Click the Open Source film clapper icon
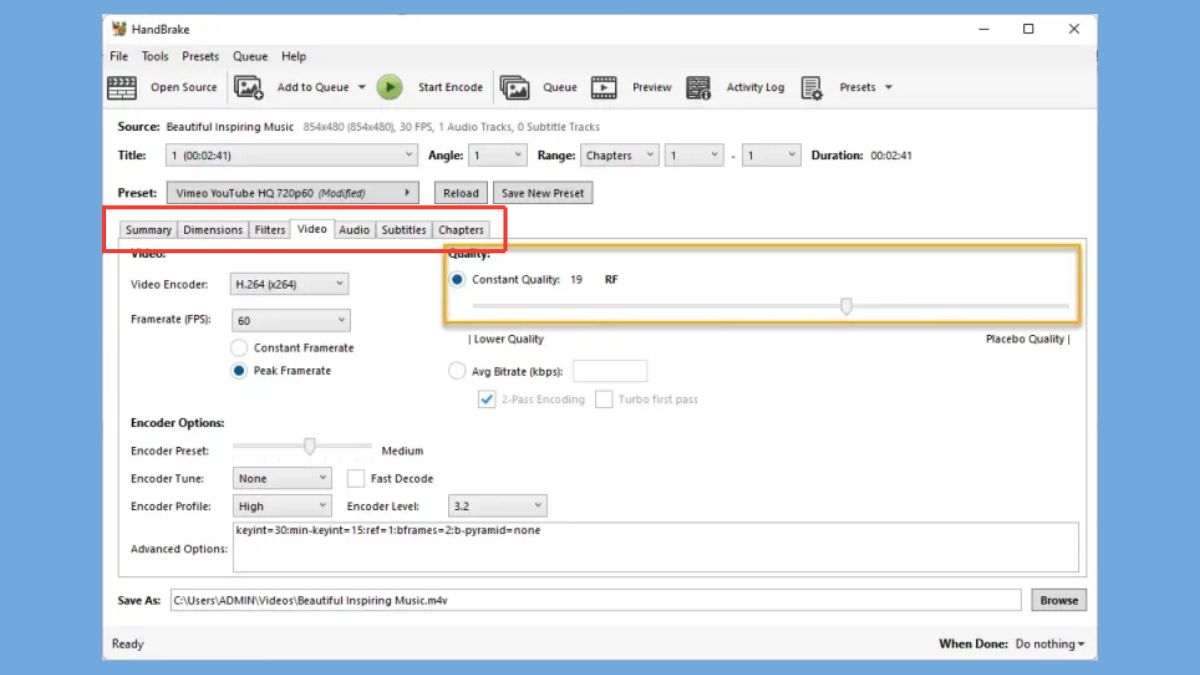 (x=122, y=88)
